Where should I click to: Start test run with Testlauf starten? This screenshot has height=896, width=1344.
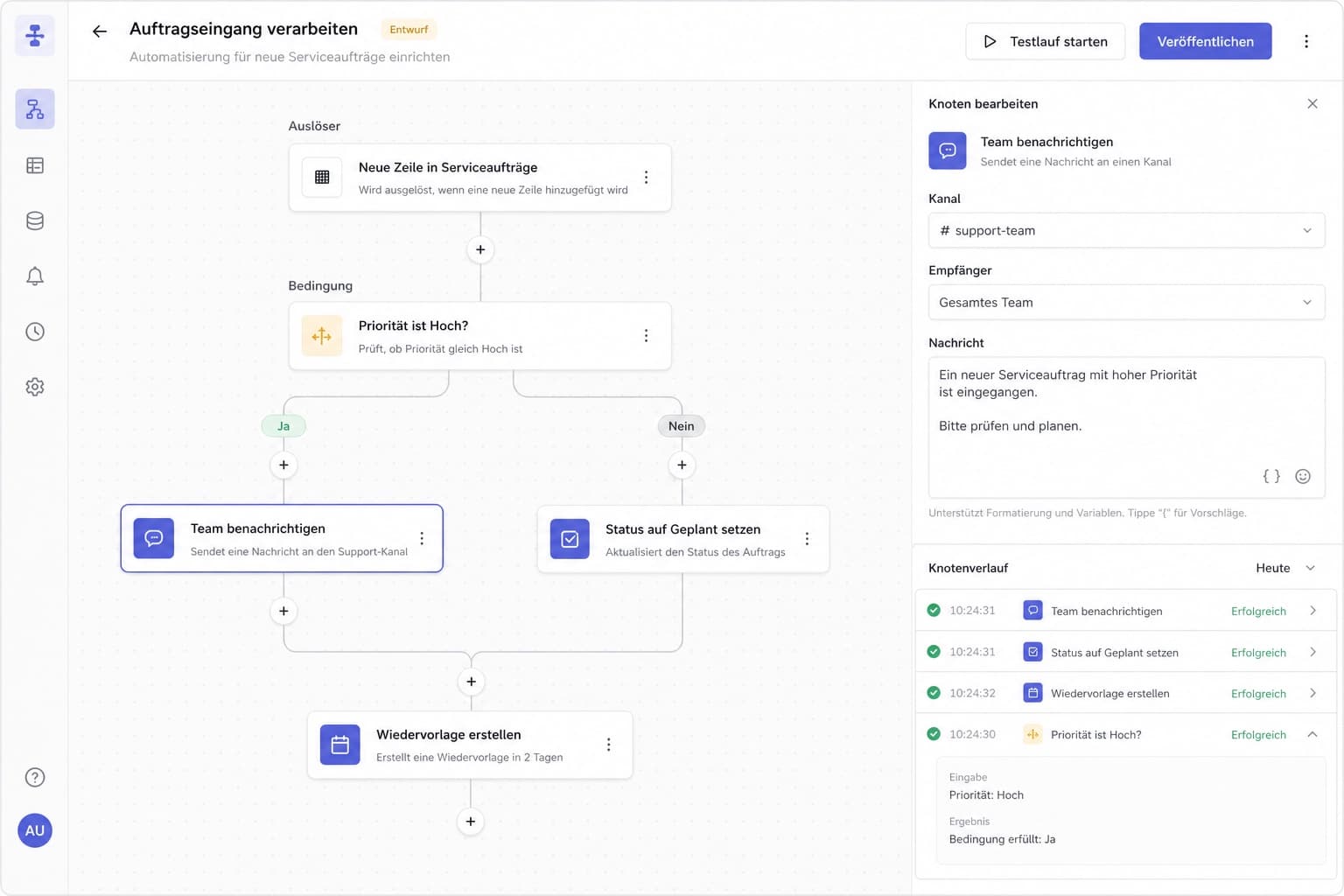pos(1046,41)
